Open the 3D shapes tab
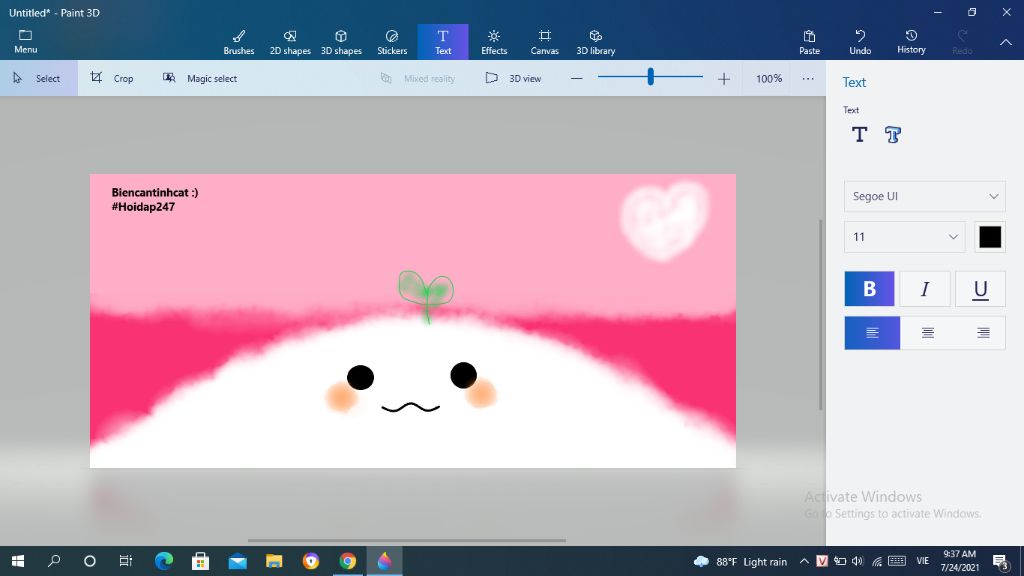Screen dimensions: 1024x576 pyautogui.click(x=341, y=42)
